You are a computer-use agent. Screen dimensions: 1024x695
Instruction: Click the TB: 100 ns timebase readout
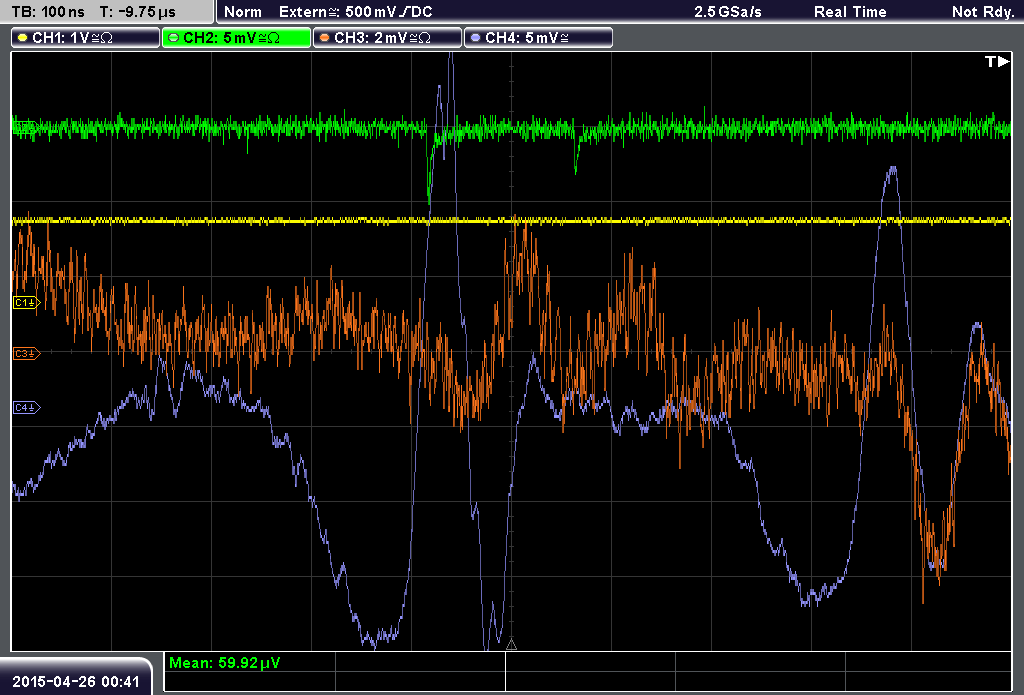48,12
